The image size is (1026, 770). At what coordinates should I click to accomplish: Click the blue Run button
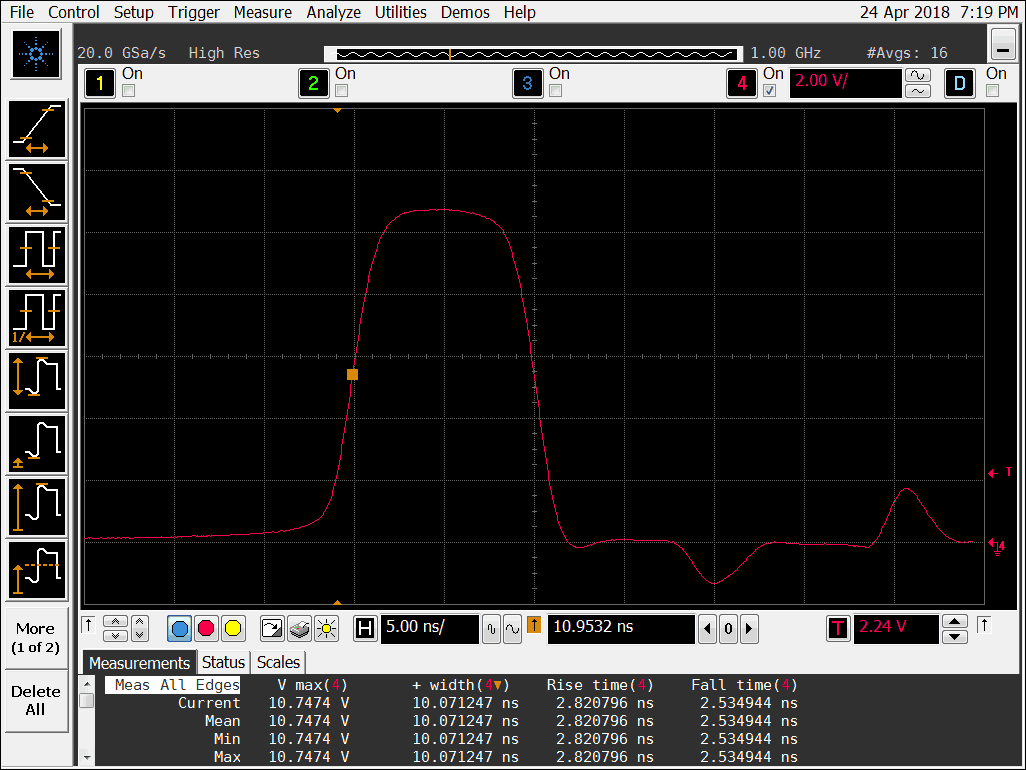tap(179, 629)
